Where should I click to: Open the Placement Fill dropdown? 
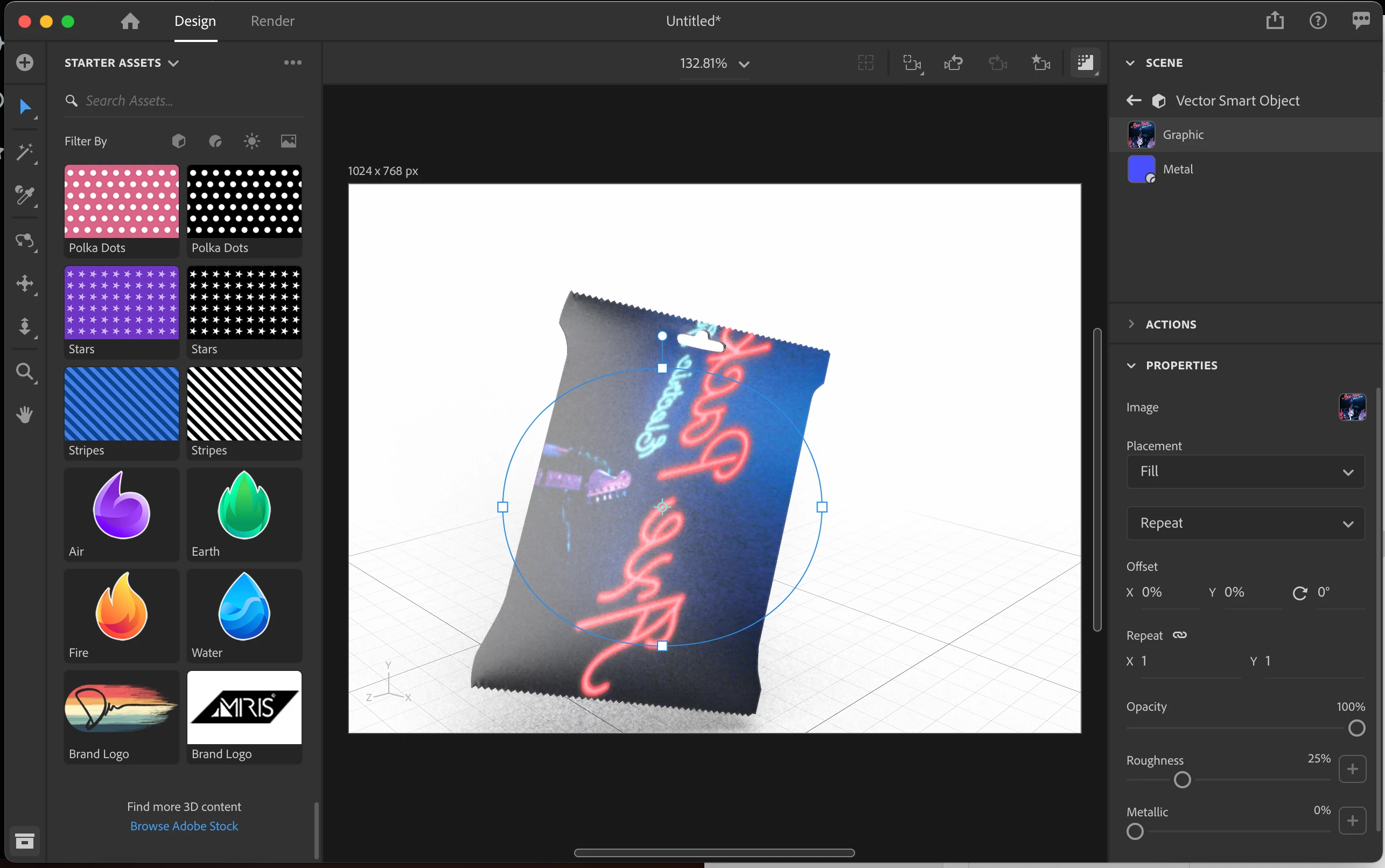click(x=1245, y=471)
